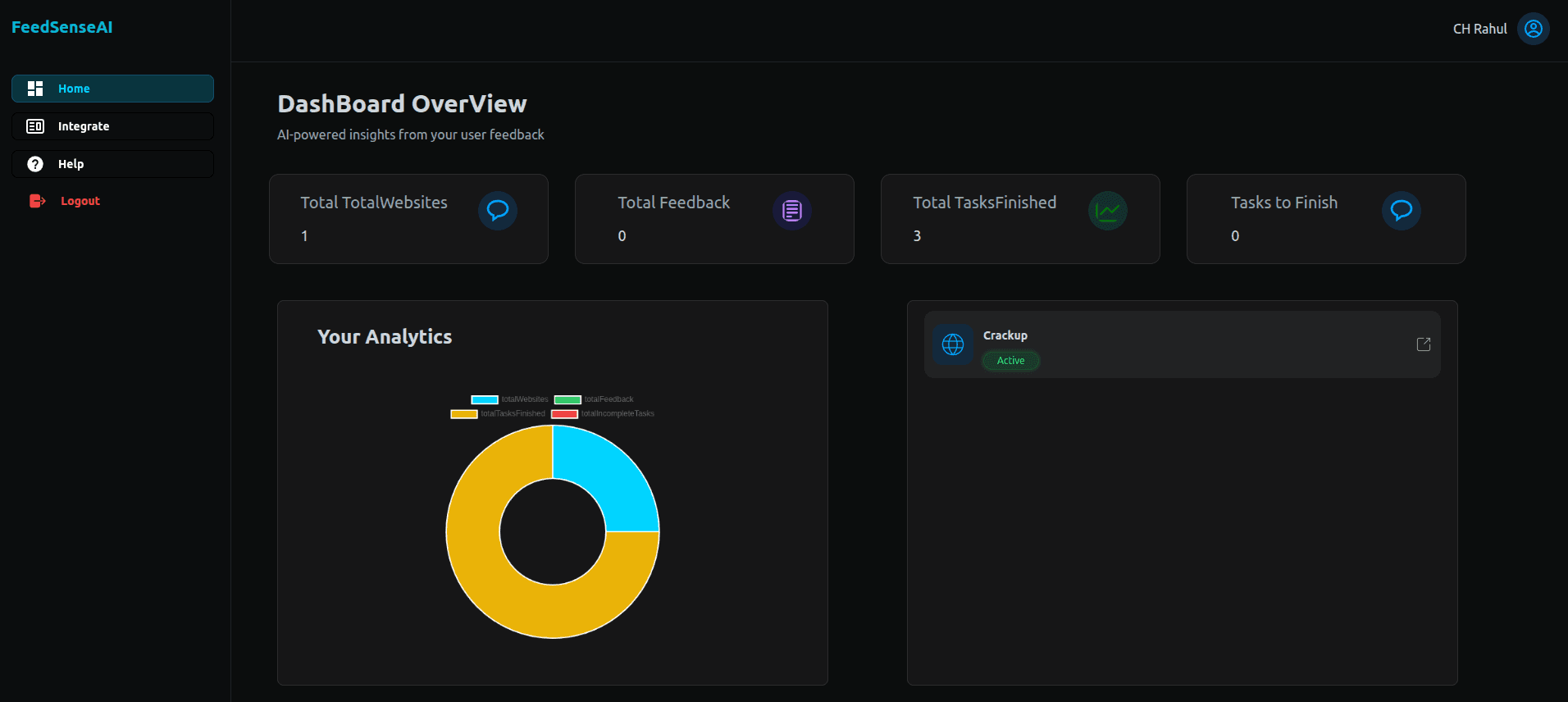Toggle totalIncompleteTasks legend entry
The image size is (1568, 702).
pyautogui.click(x=603, y=414)
